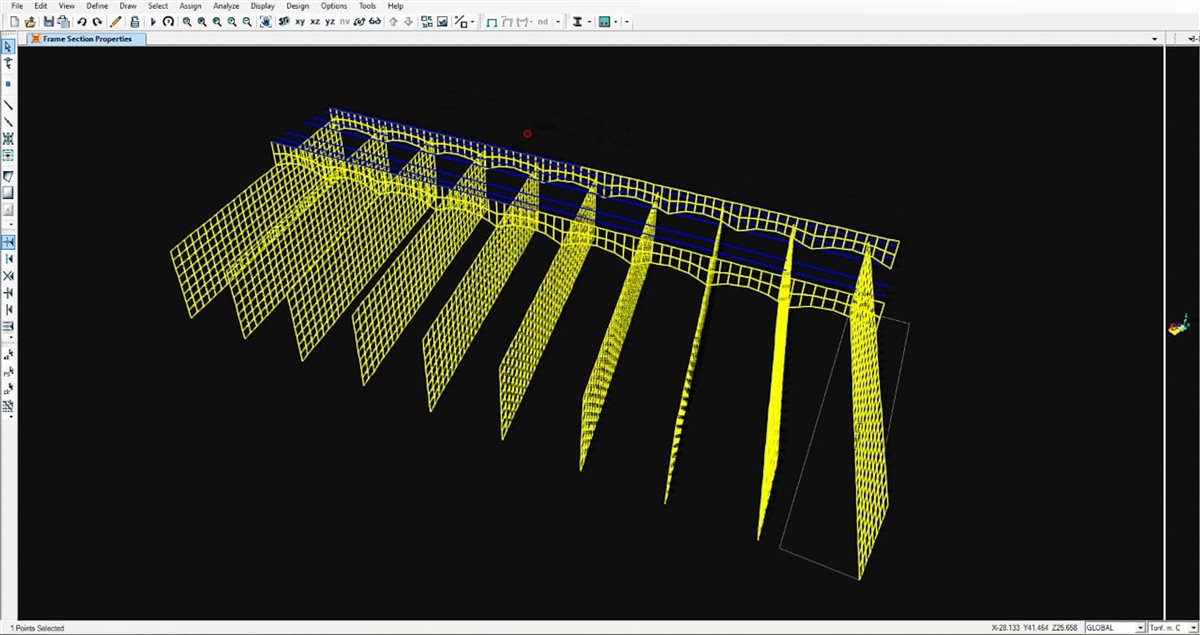
Task: Click the Move Up in List arrow
Action: pos(393,21)
